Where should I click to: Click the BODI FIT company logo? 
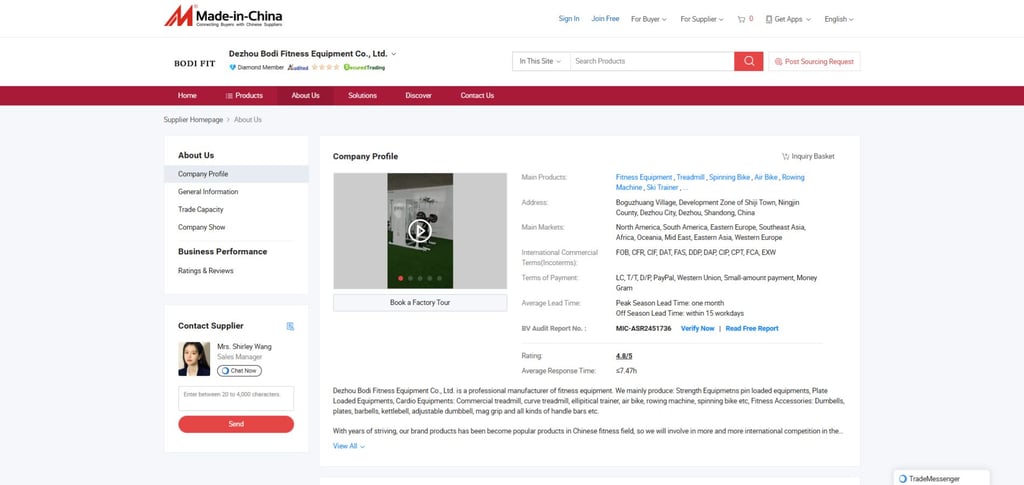(x=194, y=63)
